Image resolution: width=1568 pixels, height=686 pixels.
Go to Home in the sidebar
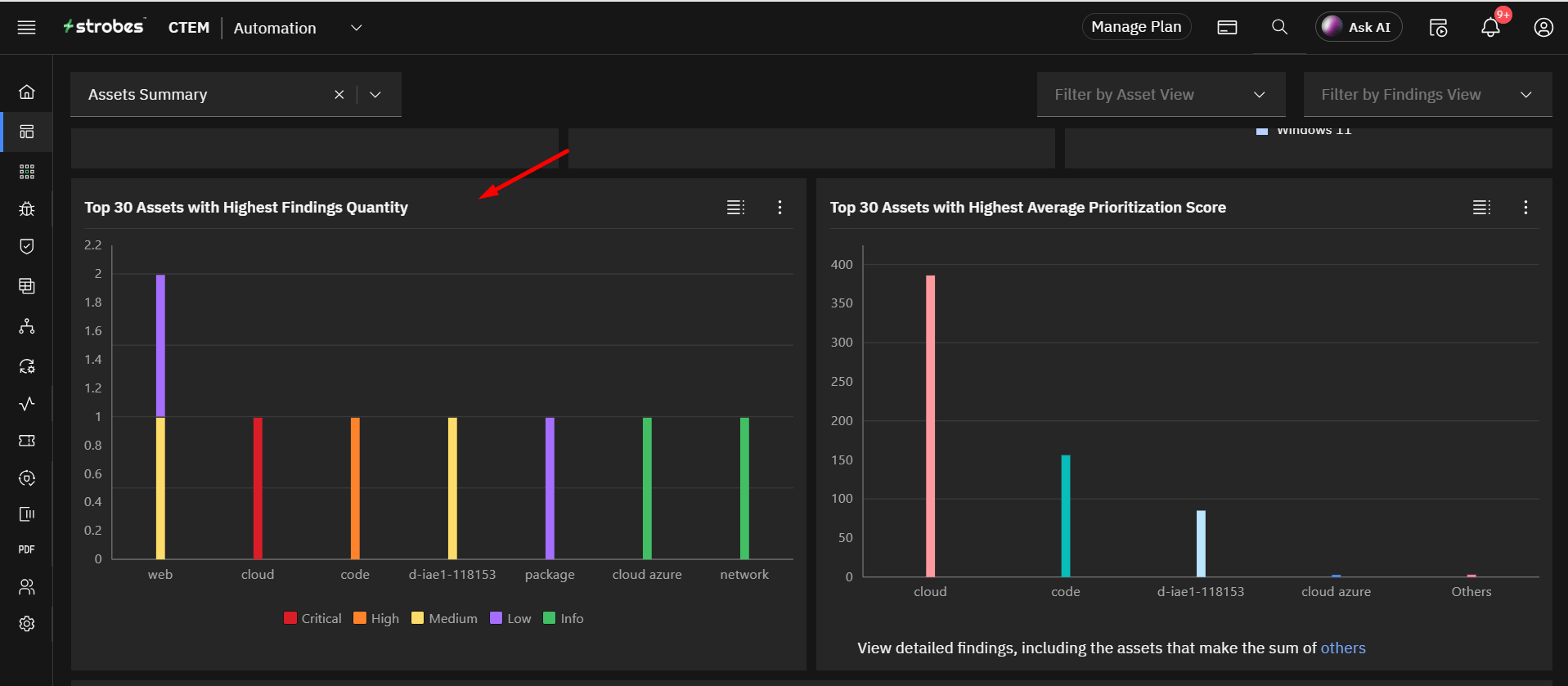[x=27, y=92]
